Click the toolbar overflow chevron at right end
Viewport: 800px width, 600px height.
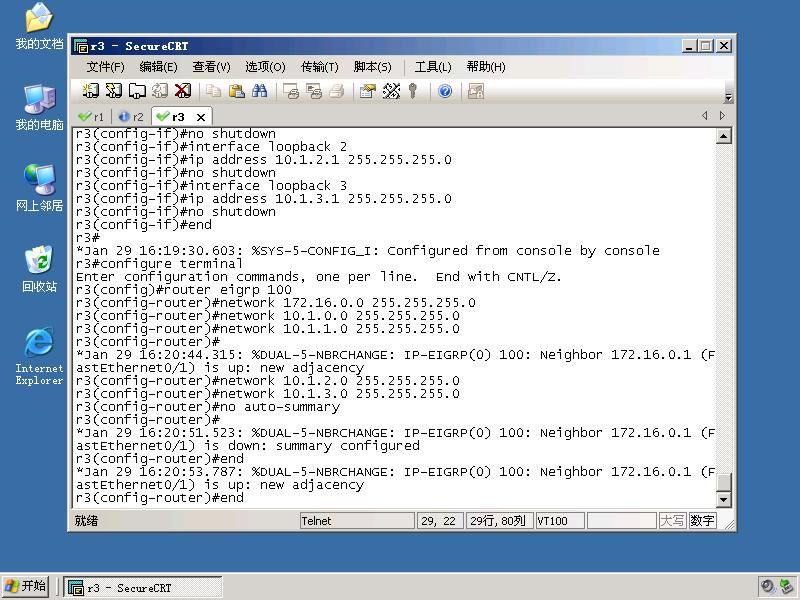[729, 97]
